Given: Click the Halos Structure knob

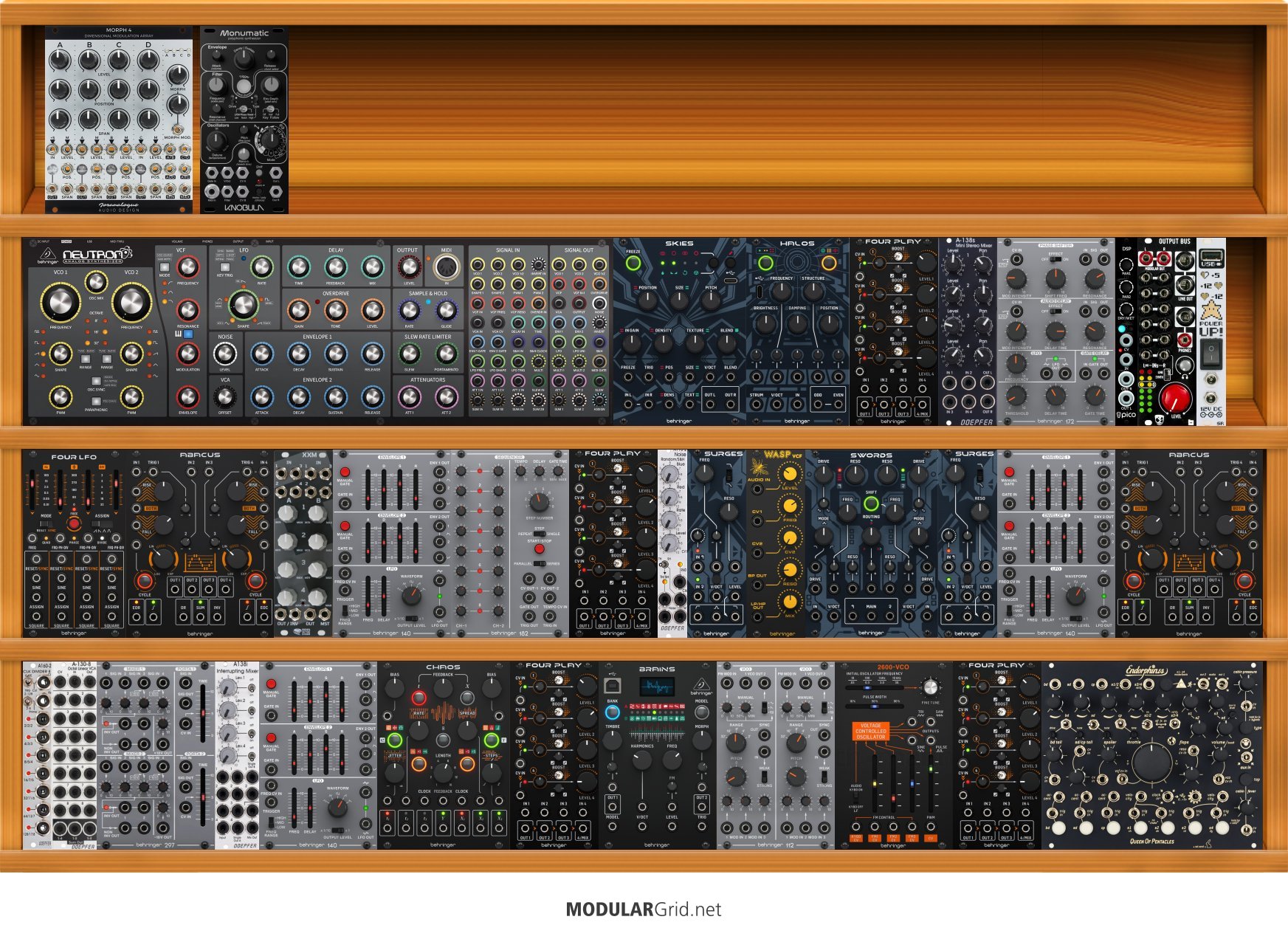Looking at the screenshot, I should coord(813,292).
